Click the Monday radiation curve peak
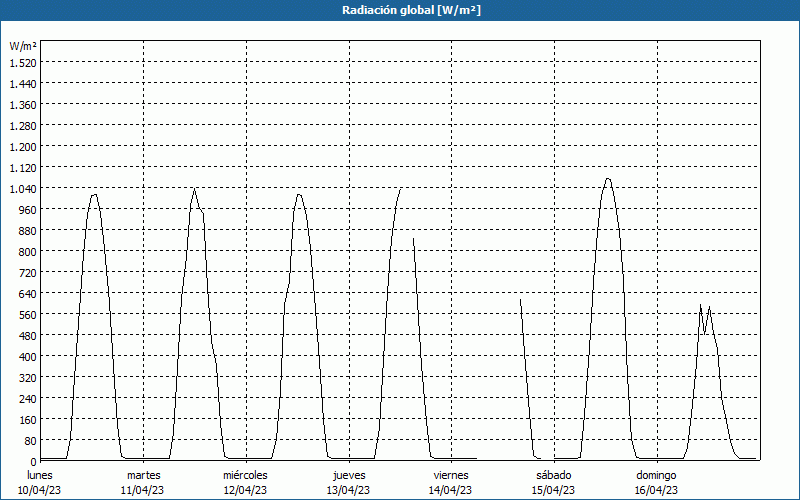Screen dimensions: 800x500 point(94,195)
